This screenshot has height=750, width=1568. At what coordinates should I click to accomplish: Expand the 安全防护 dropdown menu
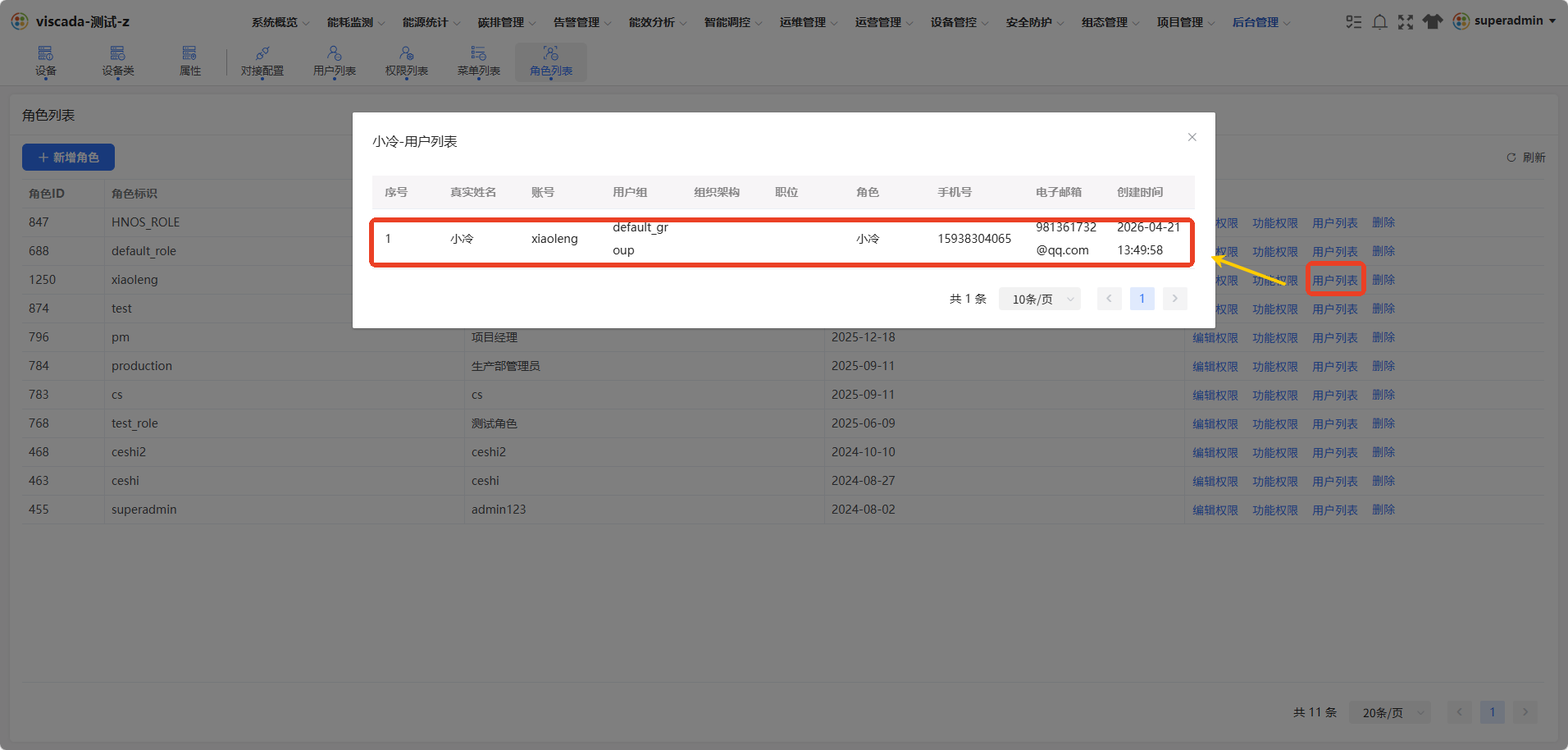pyautogui.click(x=1035, y=22)
